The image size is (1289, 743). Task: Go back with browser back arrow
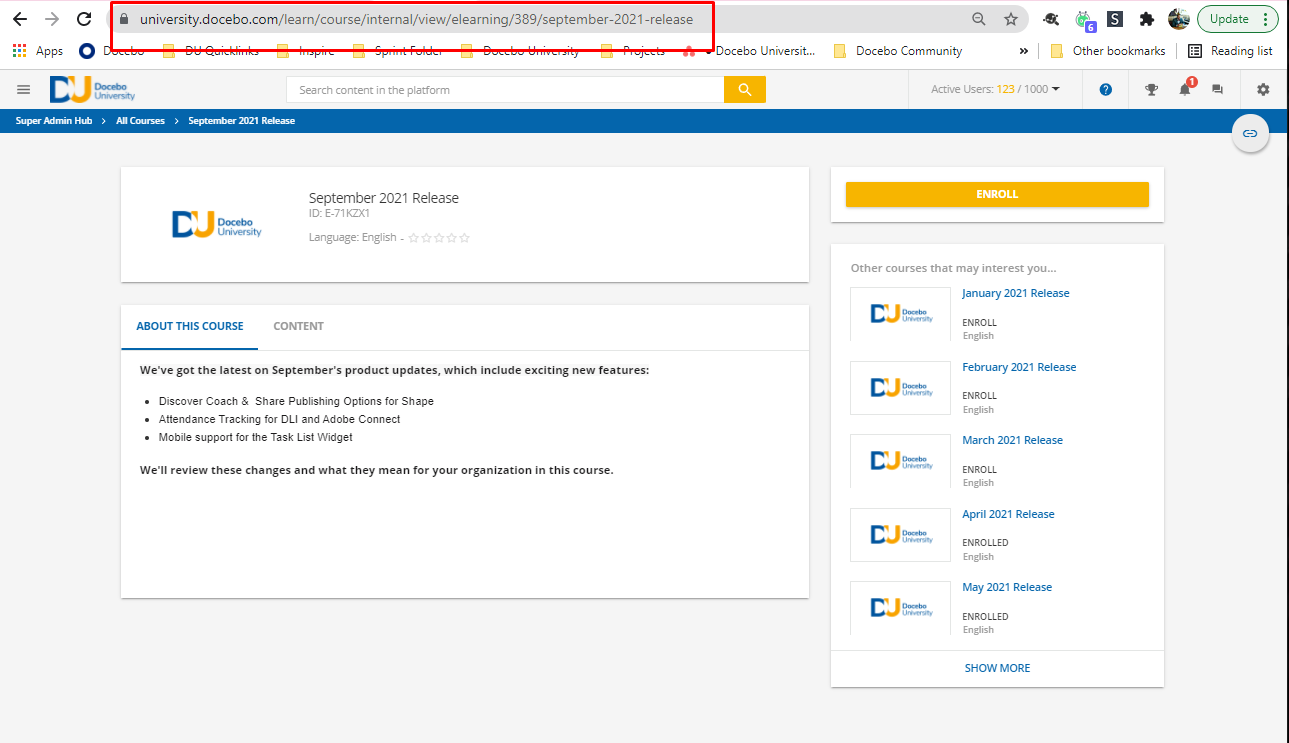pyautogui.click(x=19, y=19)
